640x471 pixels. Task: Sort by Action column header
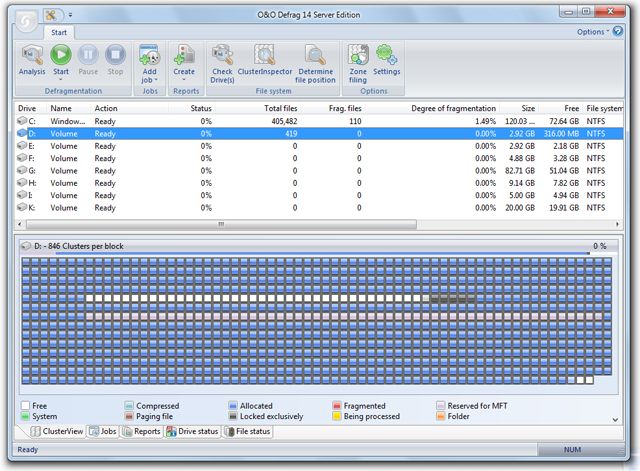pyautogui.click(x=106, y=108)
